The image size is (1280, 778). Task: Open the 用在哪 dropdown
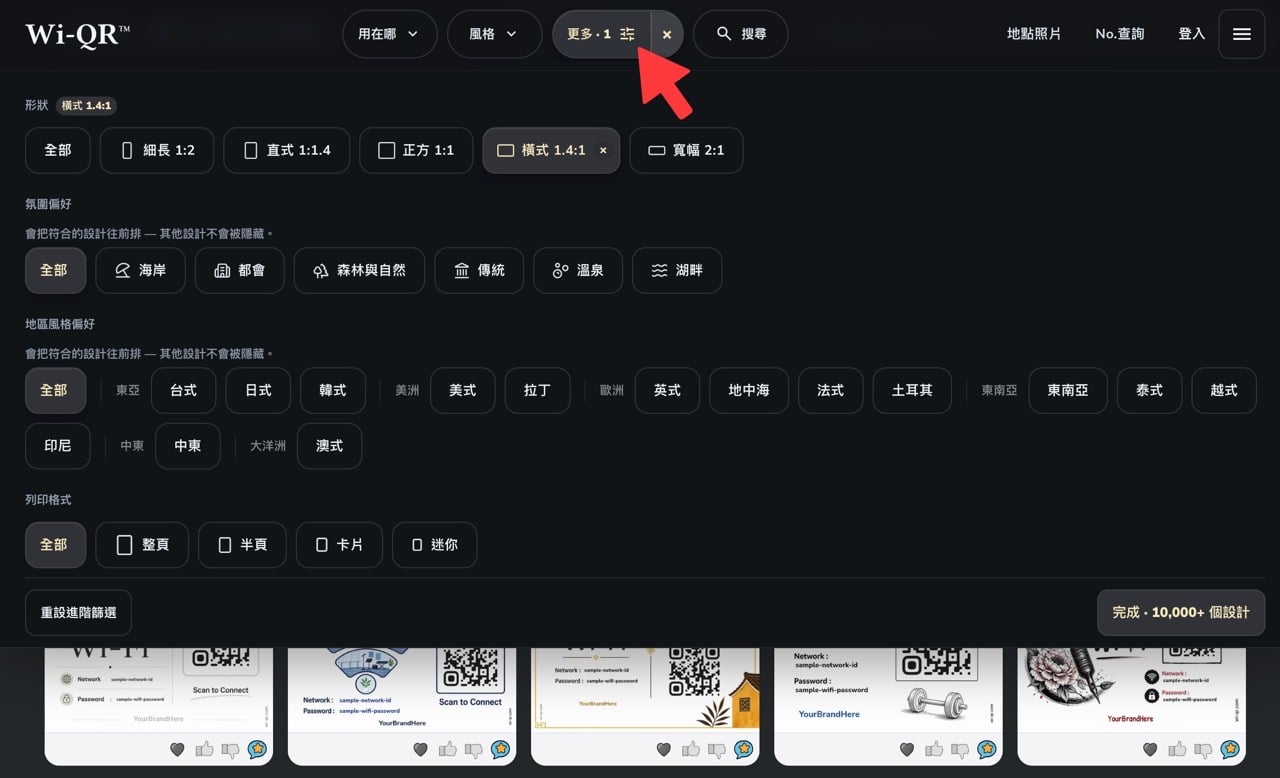tap(390, 34)
